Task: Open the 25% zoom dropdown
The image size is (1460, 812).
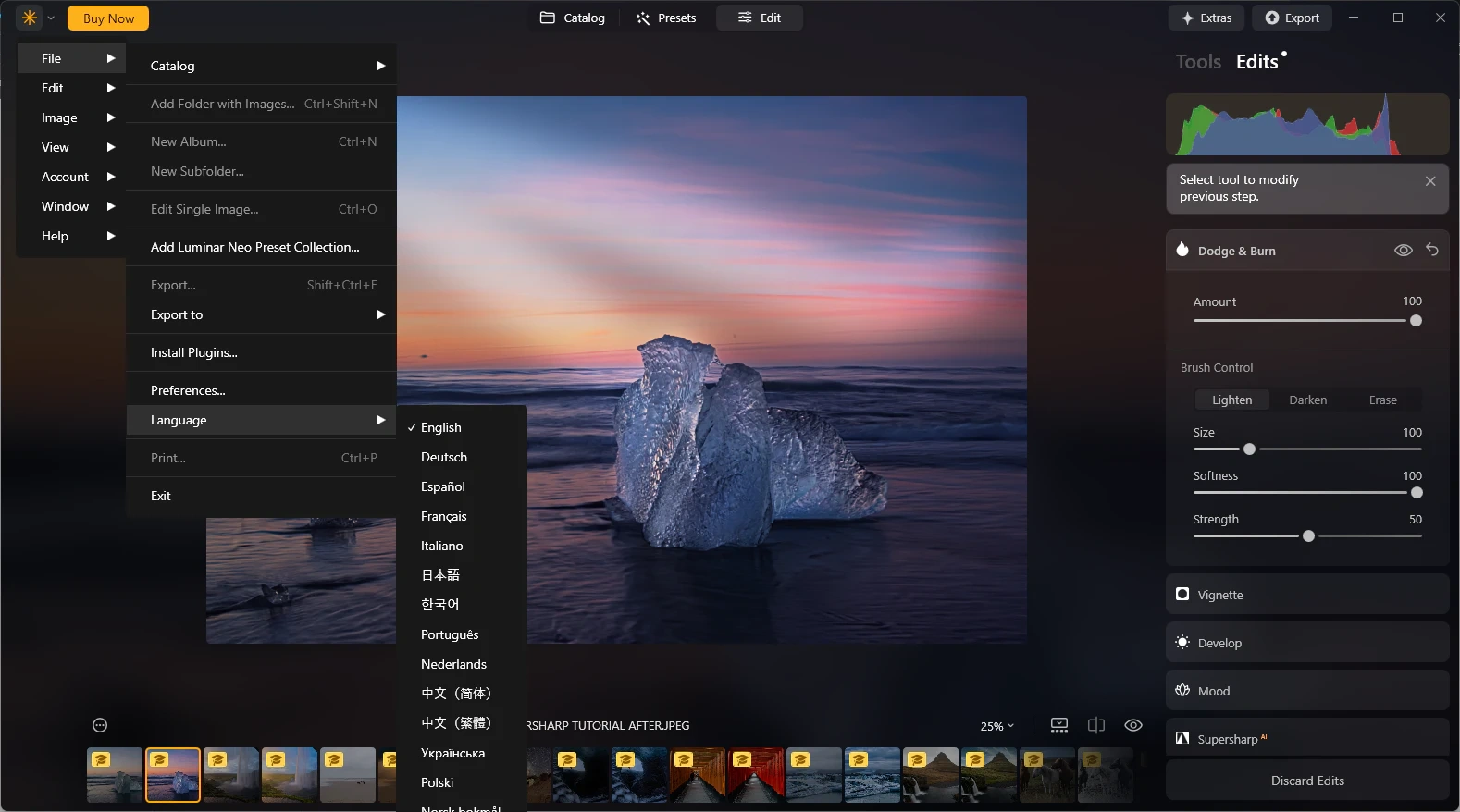Action: pyautogui.click(x=996, y=726)
